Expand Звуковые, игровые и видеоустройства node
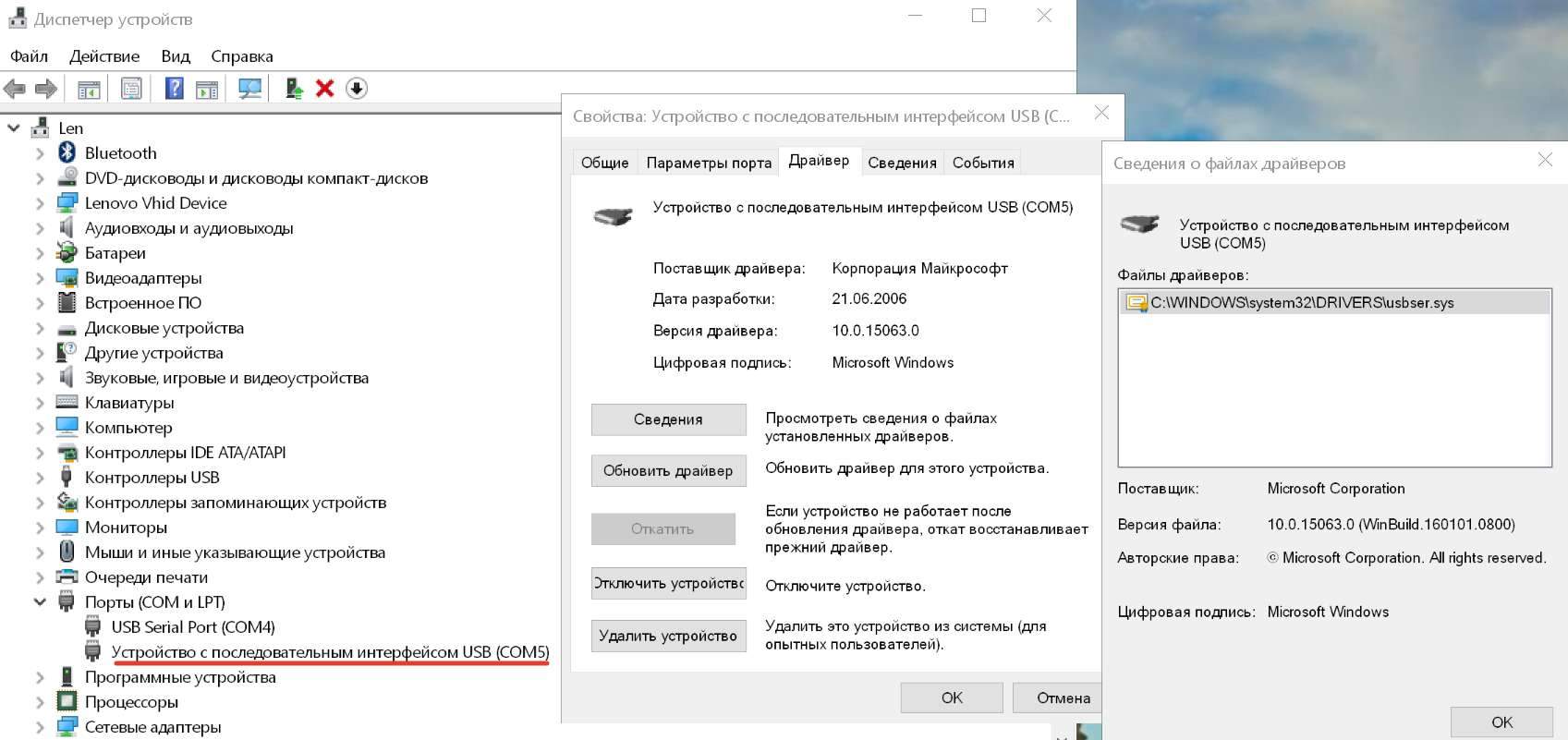 pos(40,378)
